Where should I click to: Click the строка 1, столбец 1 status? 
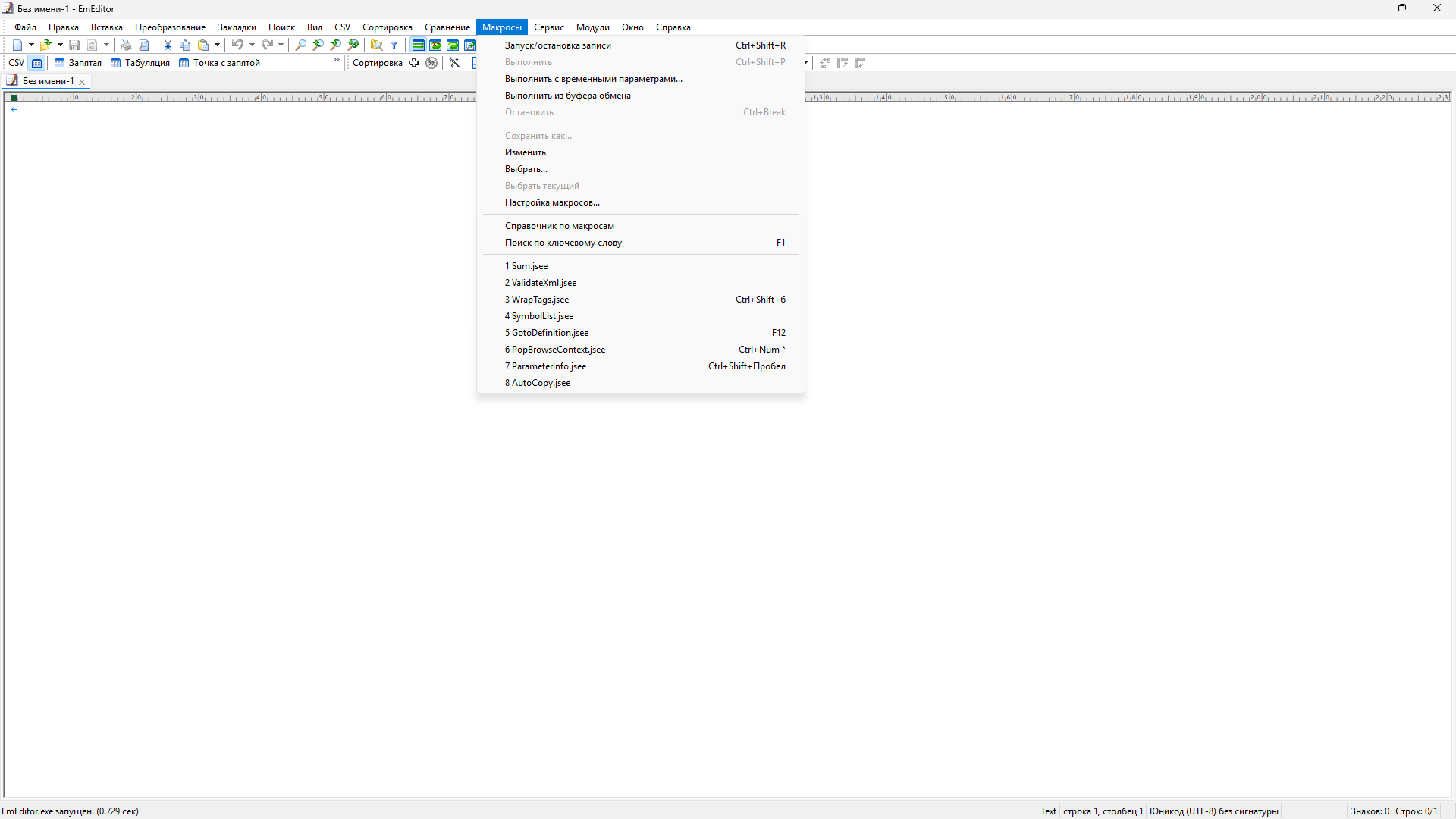click(1103, 811)
